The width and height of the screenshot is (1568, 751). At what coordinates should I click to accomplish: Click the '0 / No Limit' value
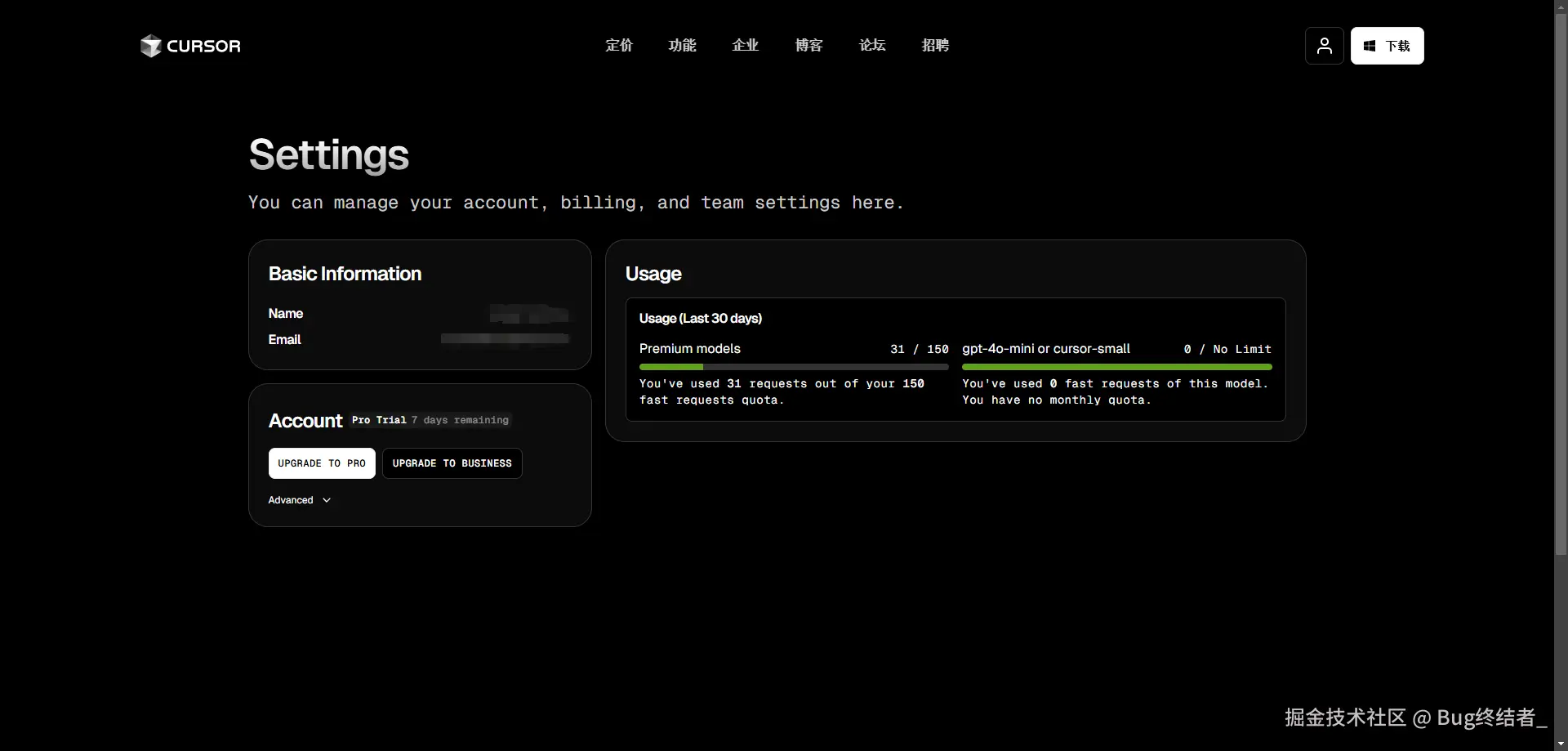coord(1227,349)
